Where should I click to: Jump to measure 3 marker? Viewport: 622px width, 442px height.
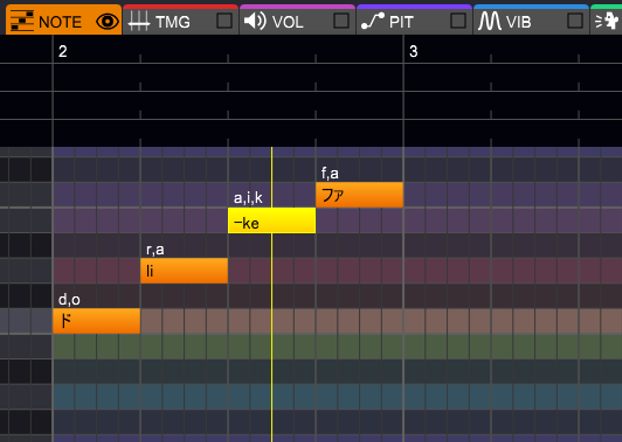tap(413, 51)
